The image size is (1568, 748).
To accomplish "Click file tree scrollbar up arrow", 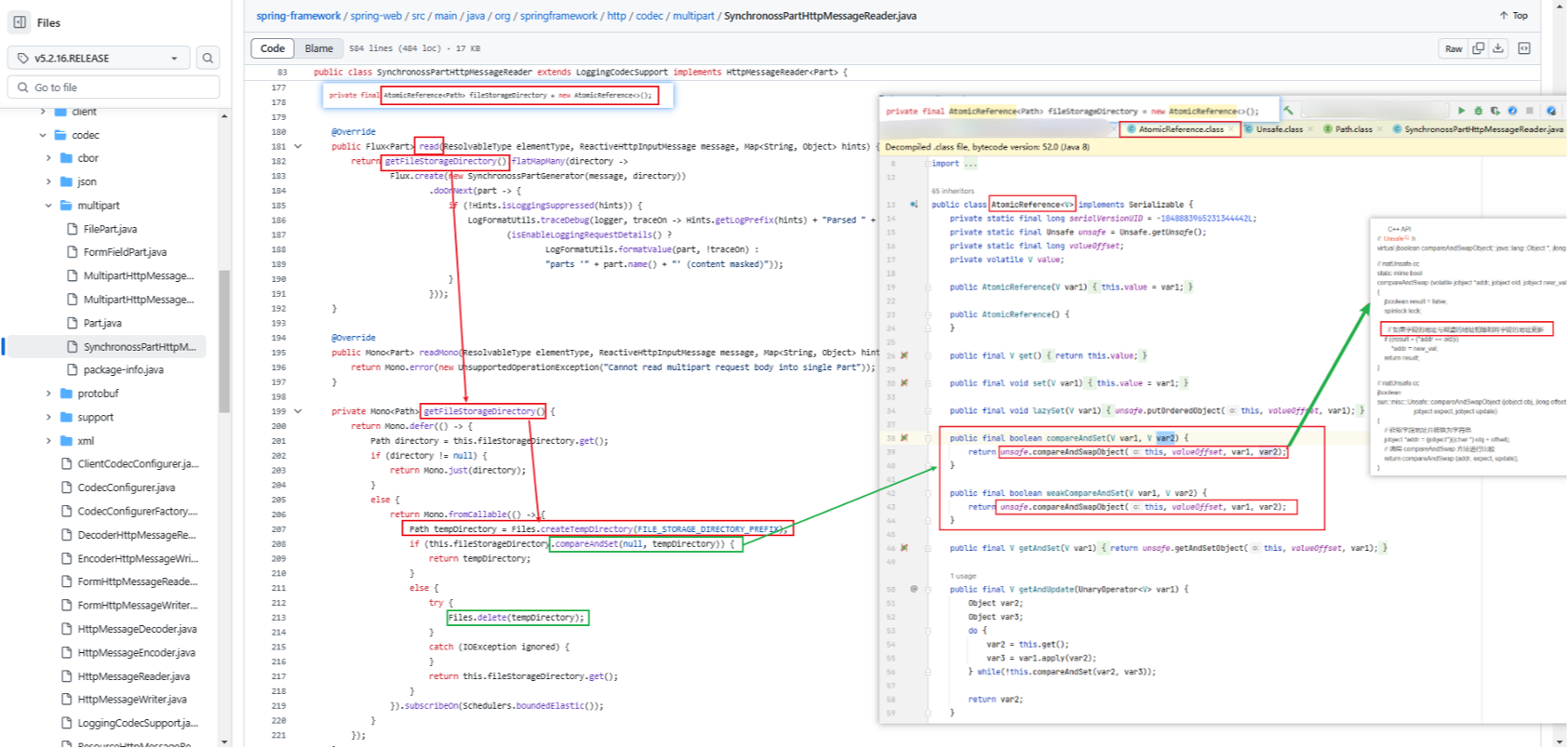I will (x=224, y=116).
